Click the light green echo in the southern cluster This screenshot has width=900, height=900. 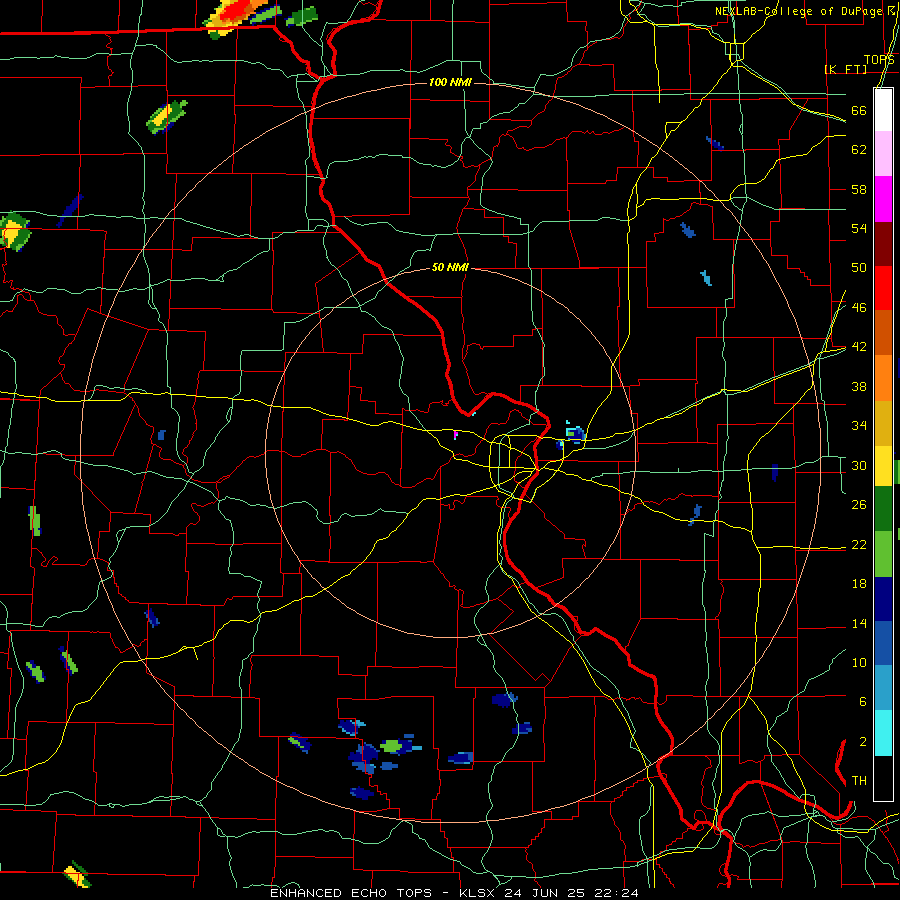[x=392, y=746]
